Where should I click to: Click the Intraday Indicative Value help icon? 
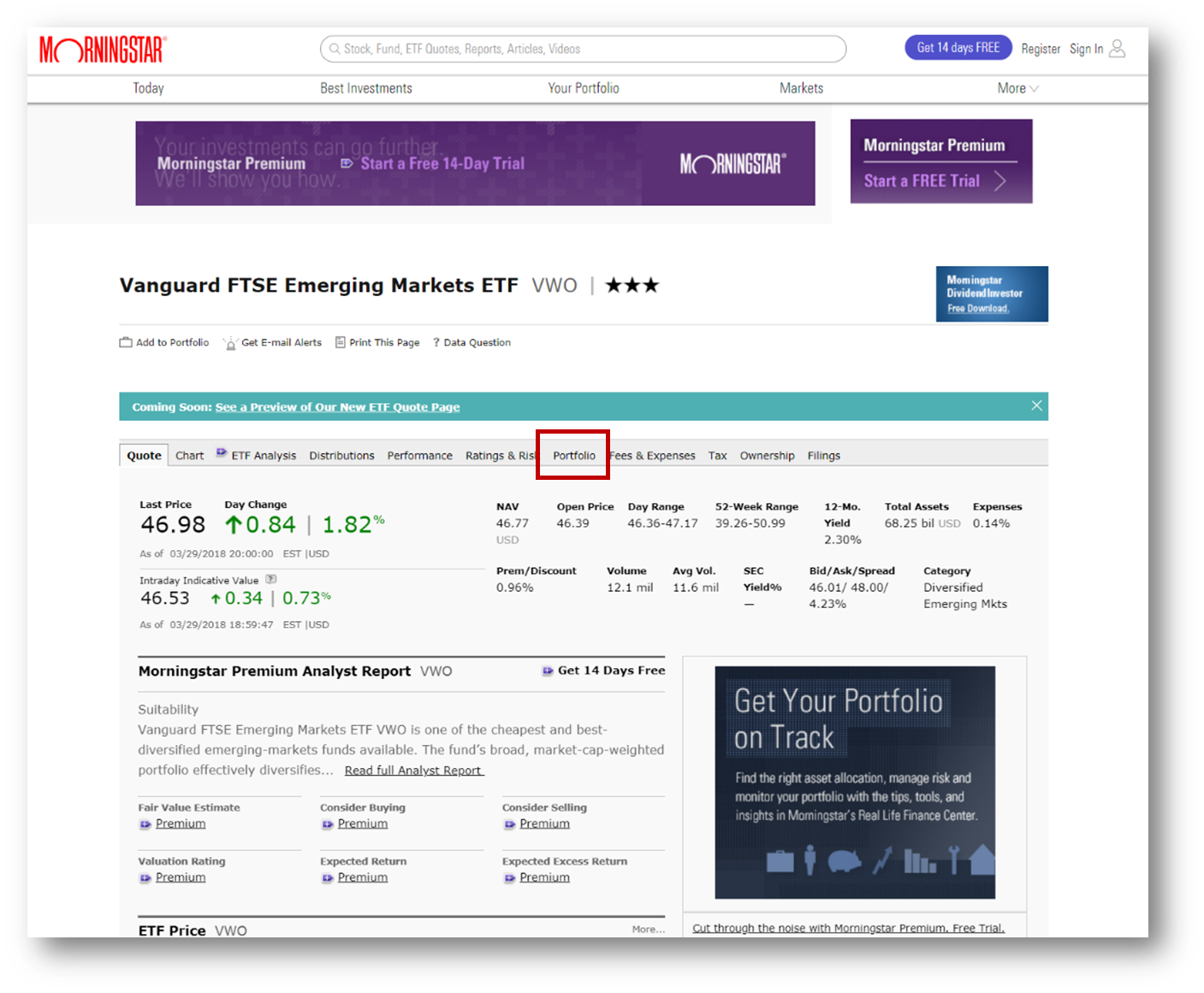point(270,579)
